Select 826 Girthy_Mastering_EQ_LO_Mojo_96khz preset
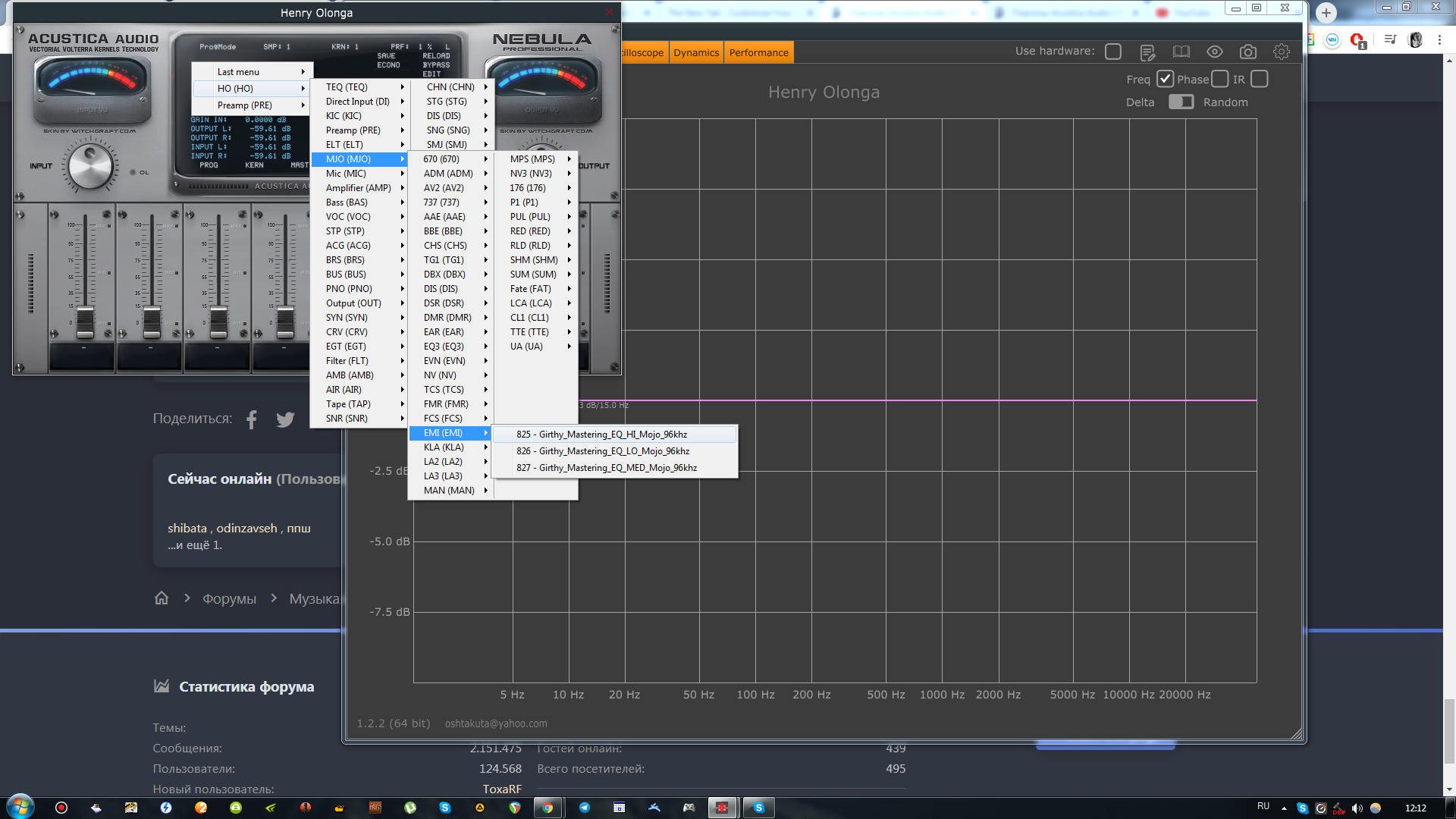The width and height of the screenshot is (1456, 819). click(x=614, y=451)
